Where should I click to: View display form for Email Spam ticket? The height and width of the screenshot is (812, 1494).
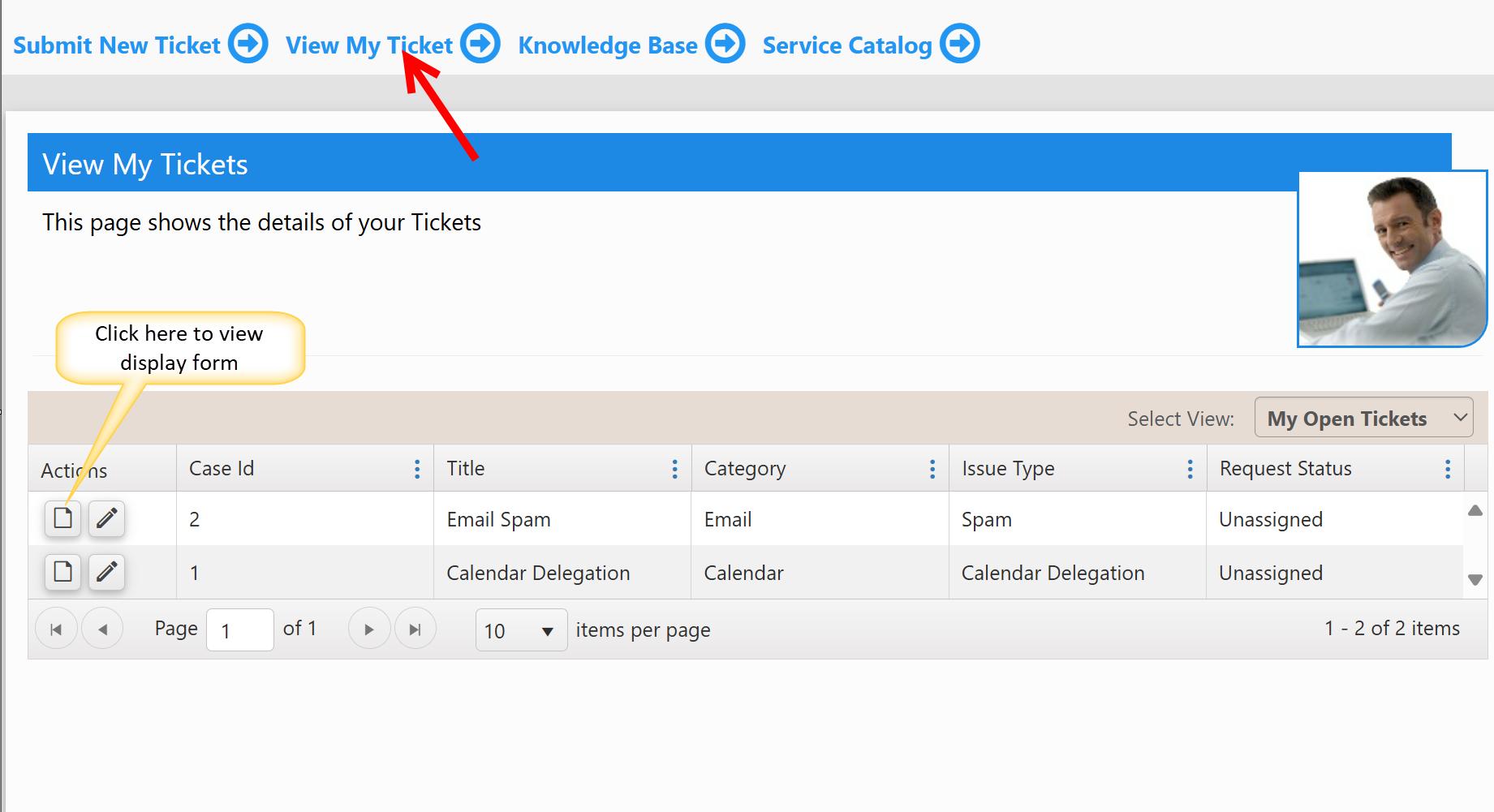click(x=62, y=518)
